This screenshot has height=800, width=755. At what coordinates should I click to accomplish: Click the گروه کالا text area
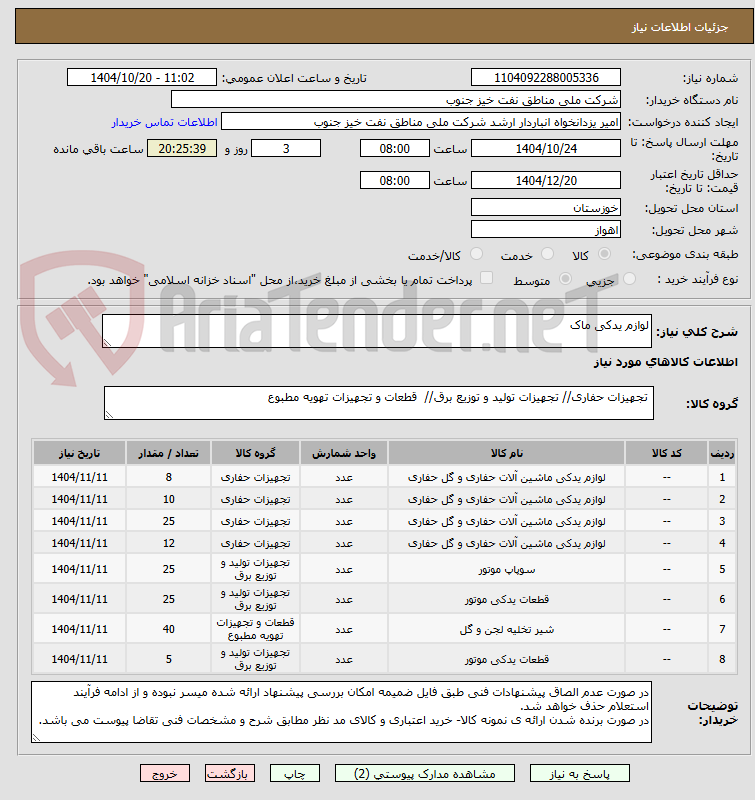point(379,403)
